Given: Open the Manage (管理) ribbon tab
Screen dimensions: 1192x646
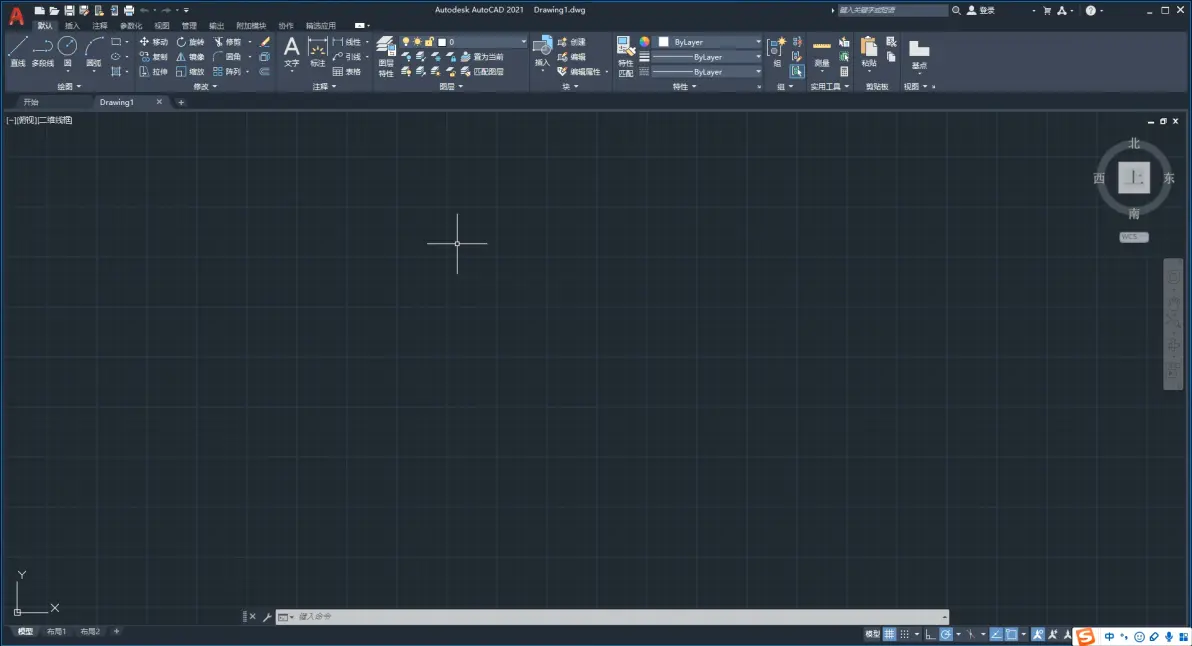Looking at the screenshot, I should click(189, 26).
